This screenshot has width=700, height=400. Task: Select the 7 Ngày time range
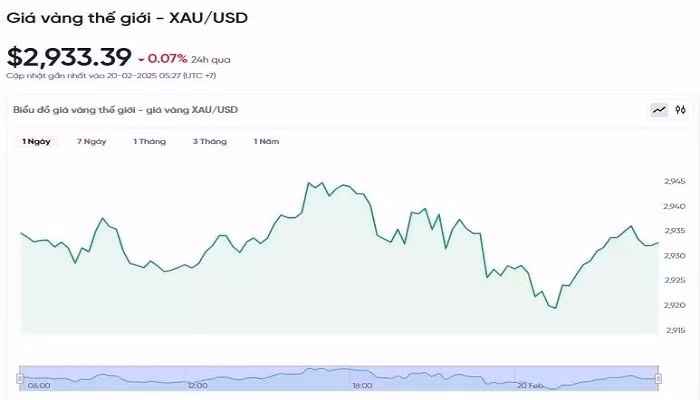tap(92, 141)
